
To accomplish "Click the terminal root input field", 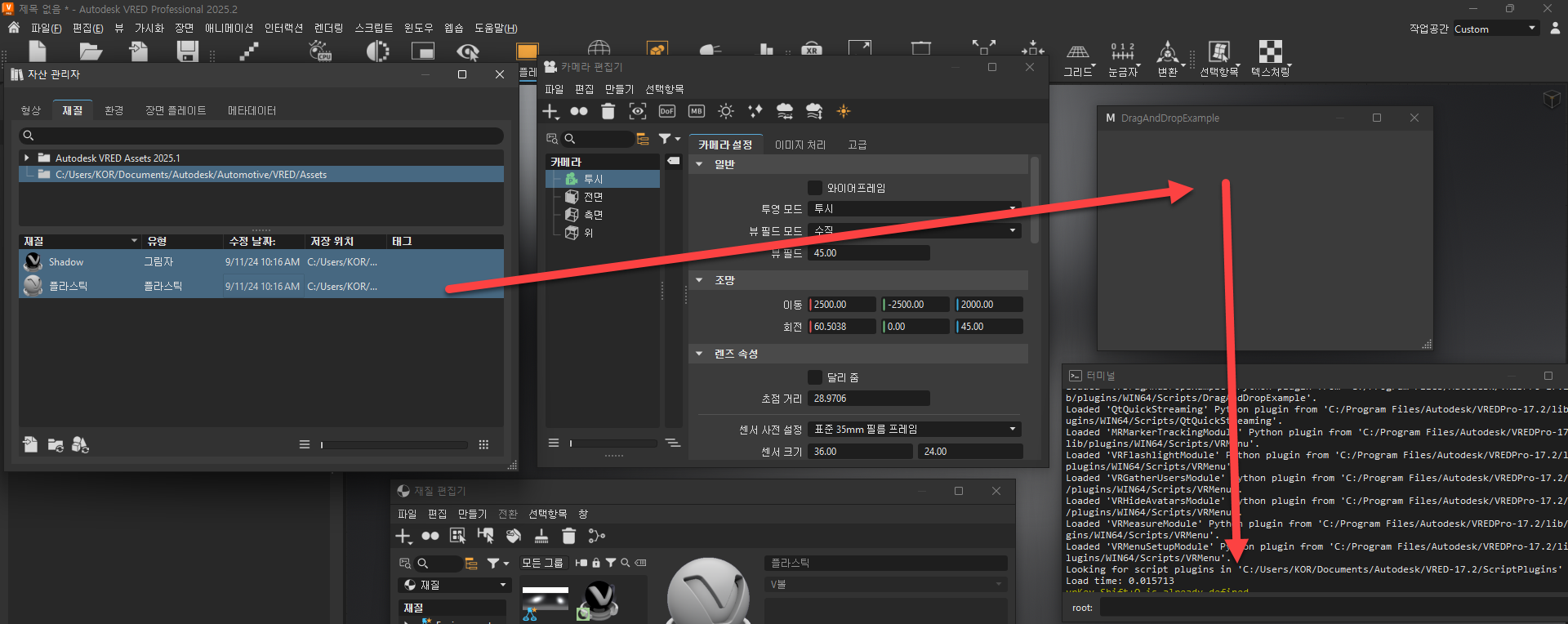I will click(x=1333, y=608).
